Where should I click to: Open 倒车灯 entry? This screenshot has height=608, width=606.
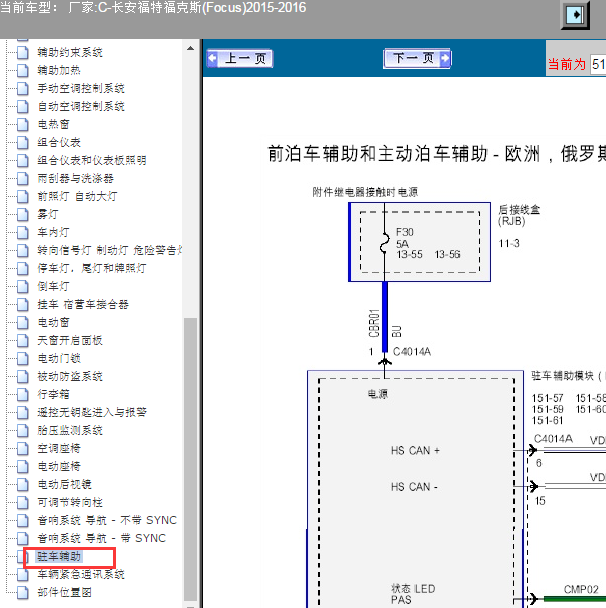tap(54, 287)
